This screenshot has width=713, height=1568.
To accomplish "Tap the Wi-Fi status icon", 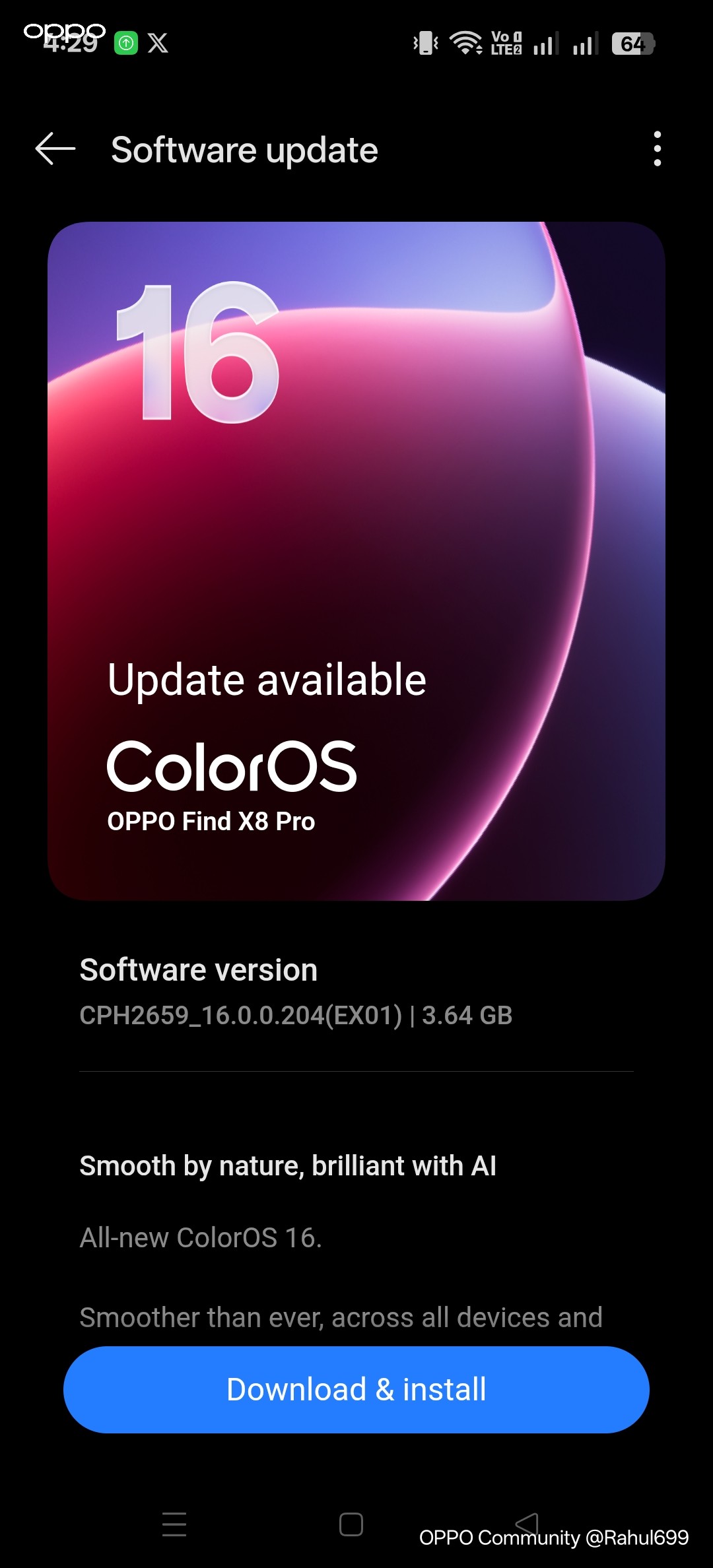I will (x=466, y=44).
